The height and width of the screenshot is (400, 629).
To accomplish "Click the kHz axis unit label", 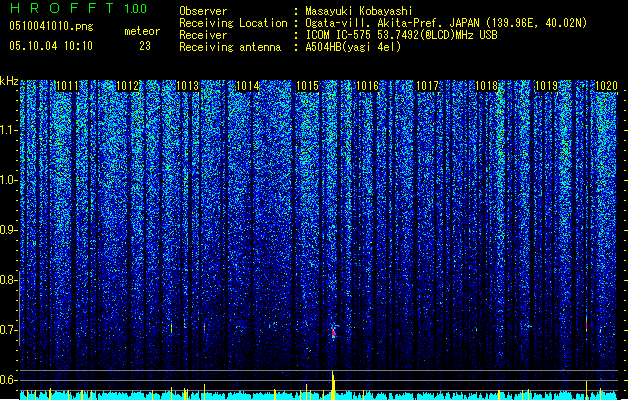I will [9, 81].
